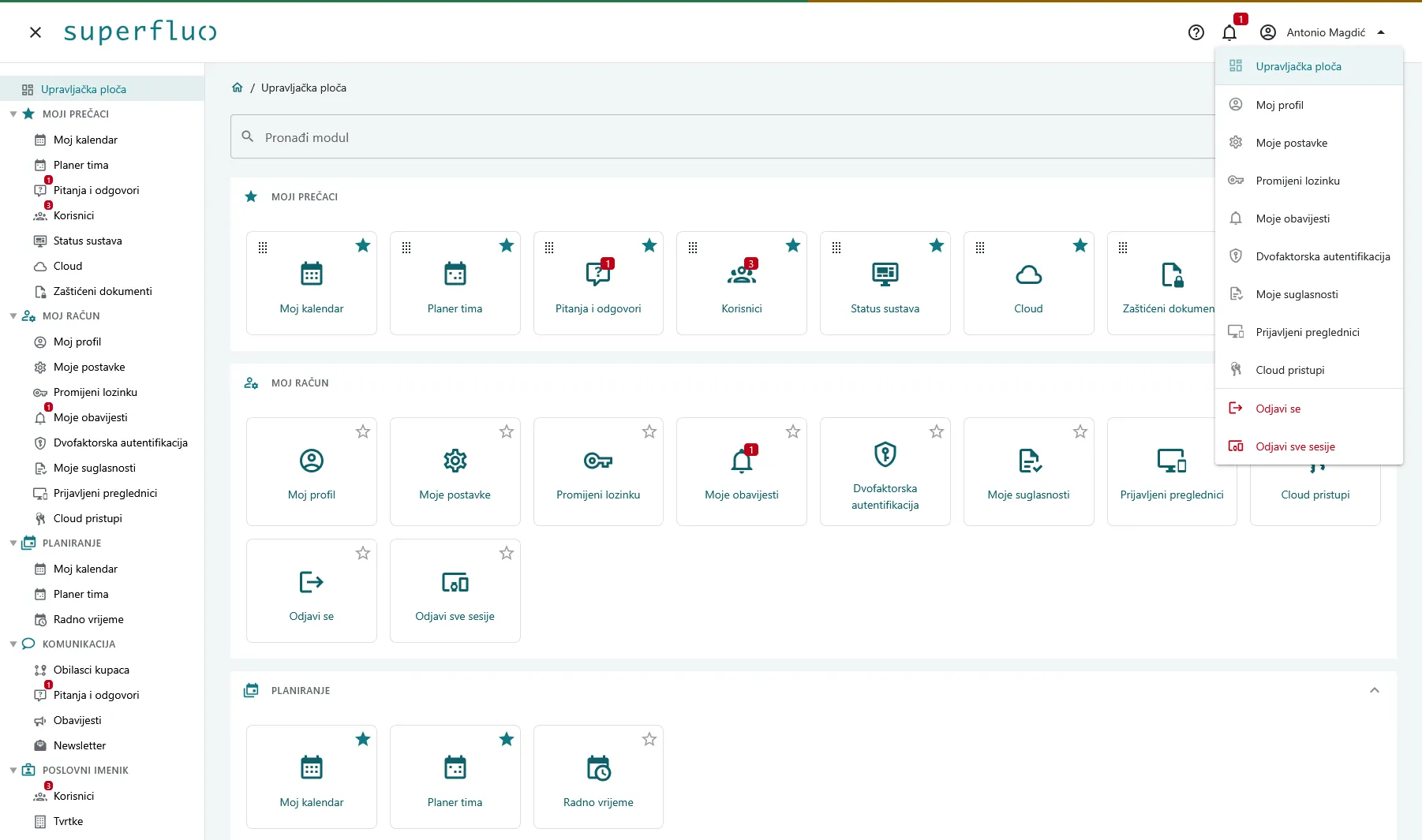Open the help question mark icon
This screenshot has width=1422, height=840.
tap(1196, 32)
